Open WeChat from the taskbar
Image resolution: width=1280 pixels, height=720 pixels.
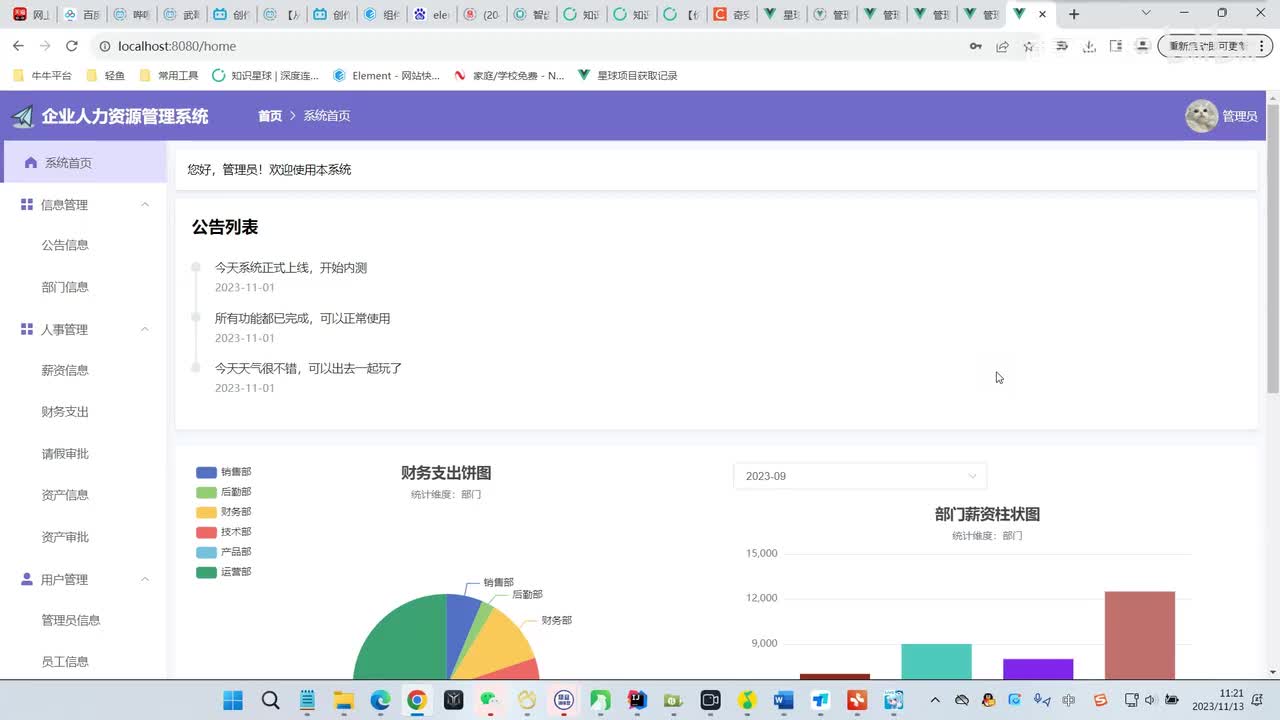coord(490,700)
